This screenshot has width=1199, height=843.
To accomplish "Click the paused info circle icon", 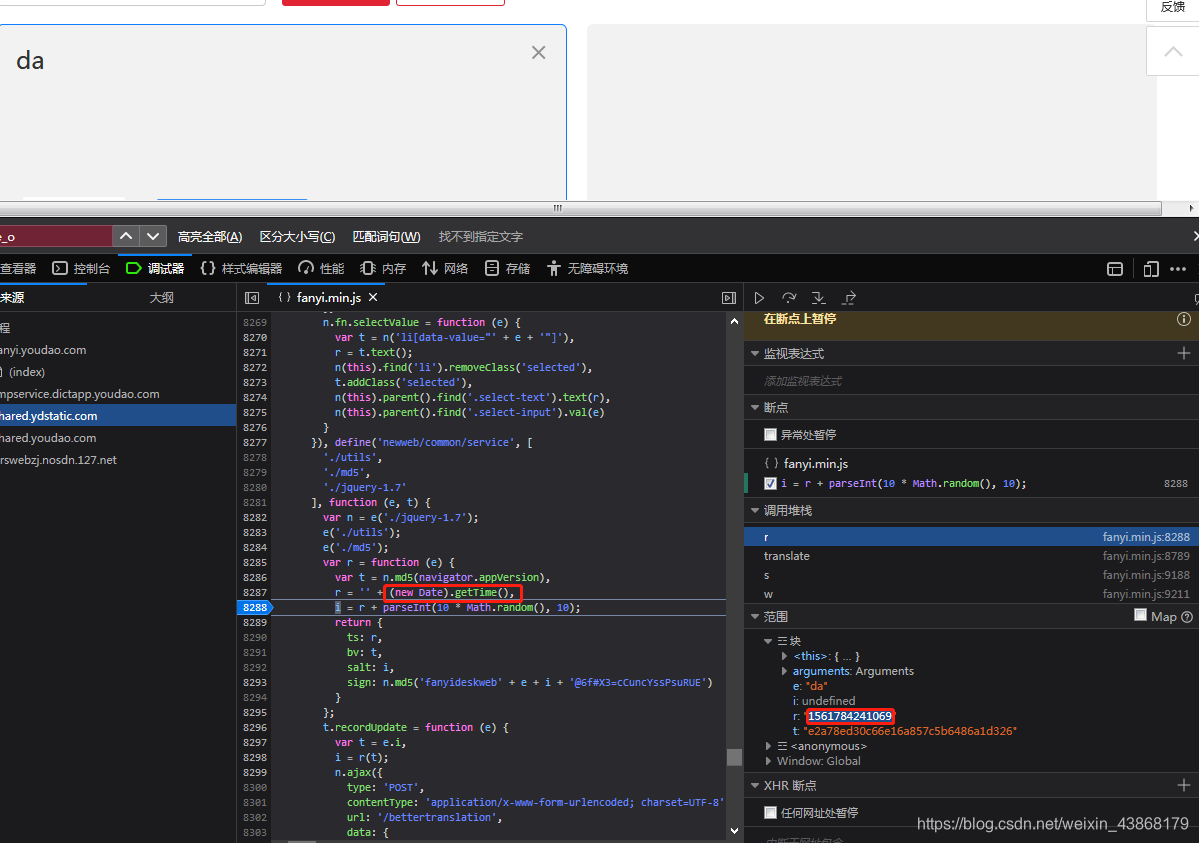I will [x=1184, y=319].
